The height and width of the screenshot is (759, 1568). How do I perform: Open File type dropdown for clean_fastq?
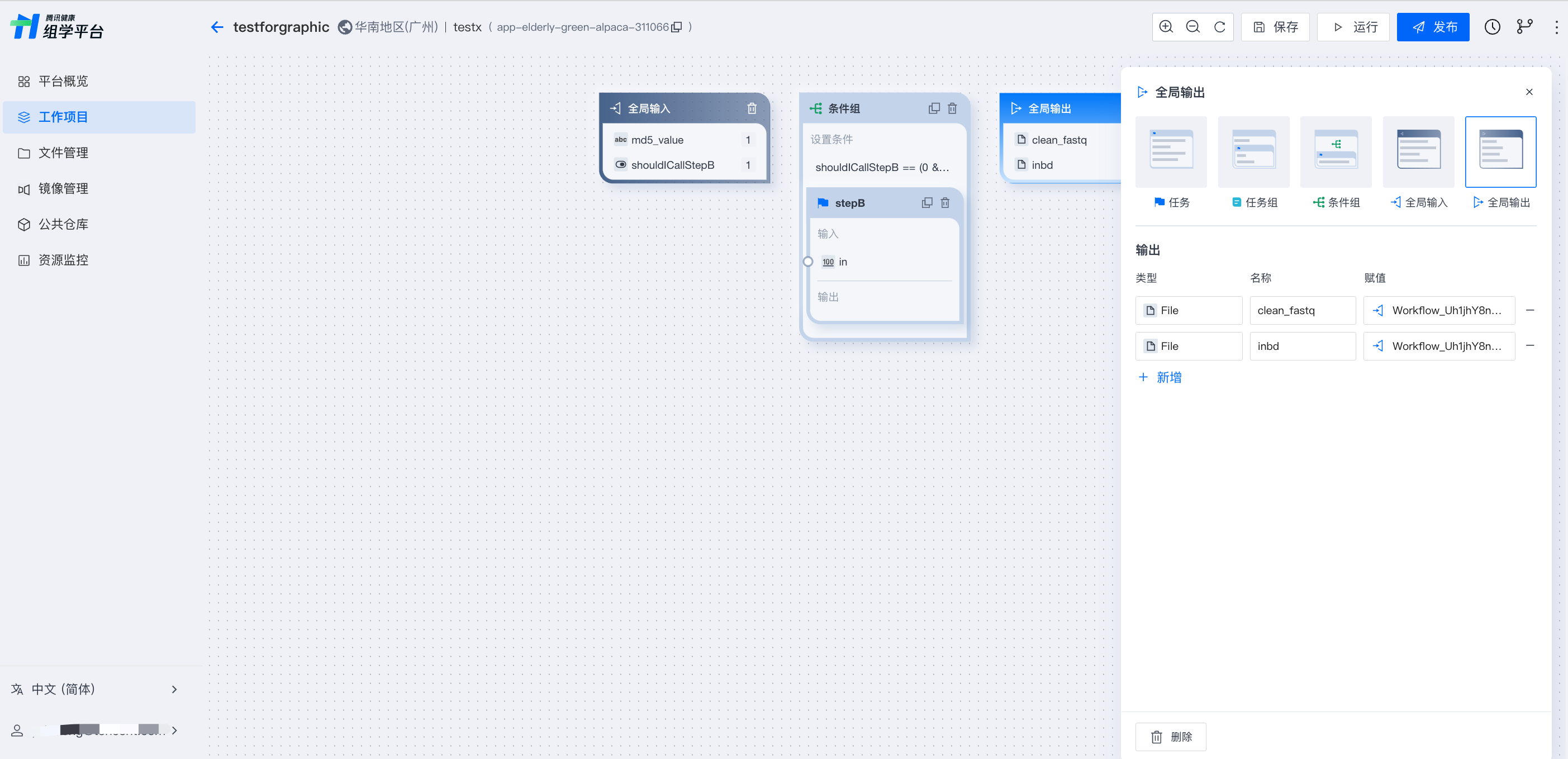point(1188,310)
